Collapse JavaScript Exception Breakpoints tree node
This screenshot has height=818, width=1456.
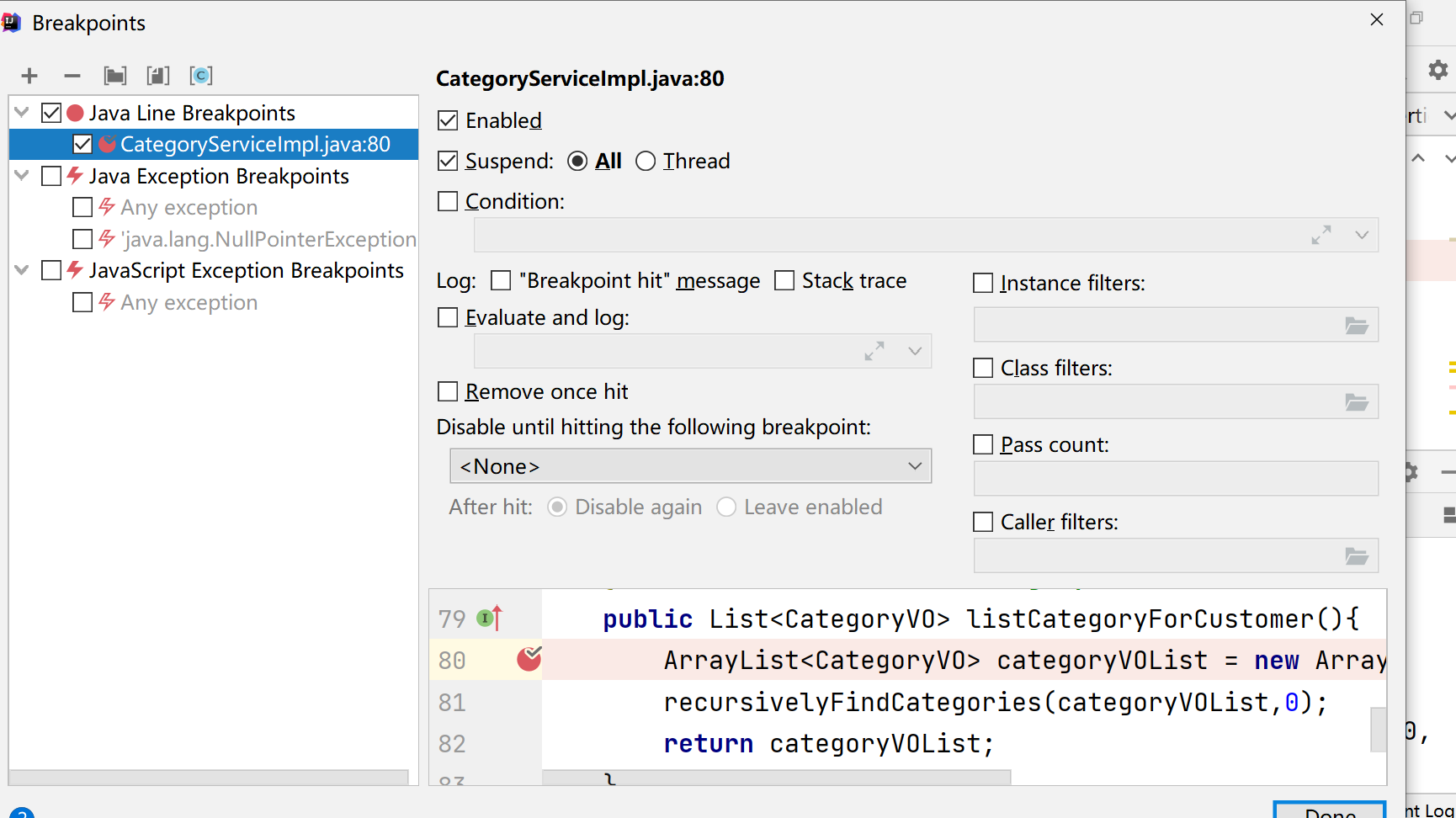[x=23, y=270]
